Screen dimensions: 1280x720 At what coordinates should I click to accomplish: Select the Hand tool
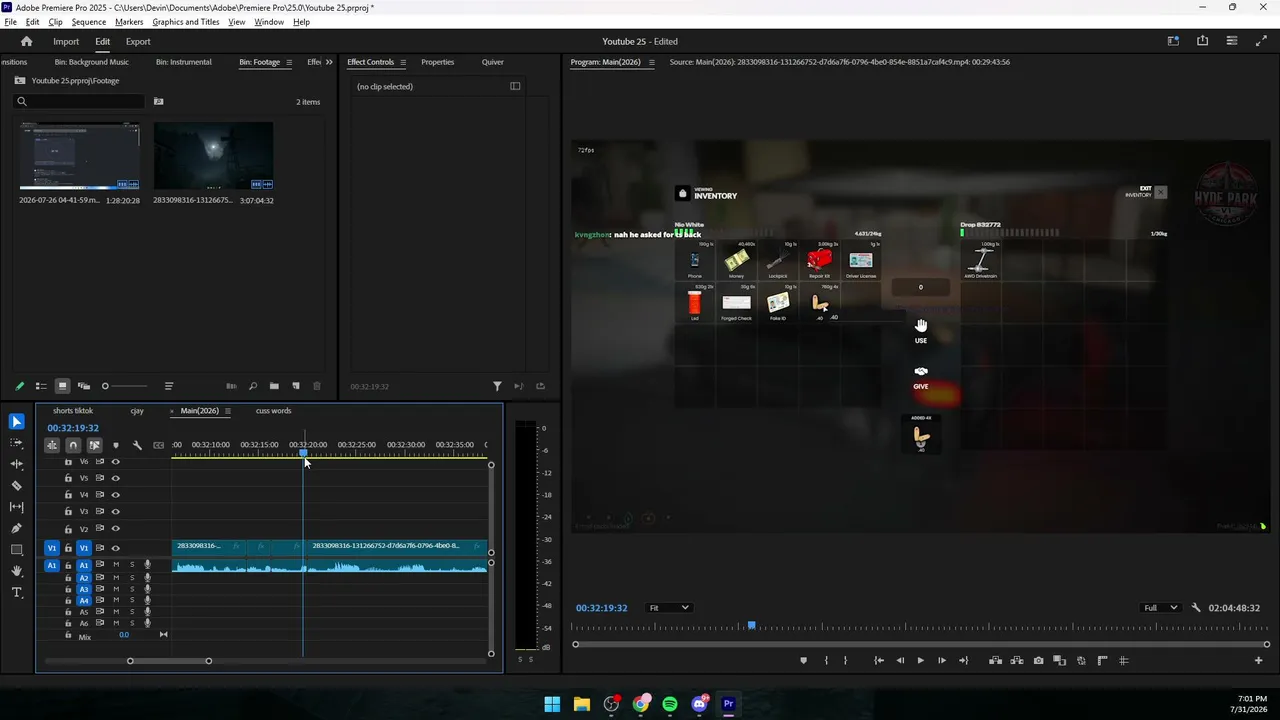pyautogui.click(x=17, y=571)
